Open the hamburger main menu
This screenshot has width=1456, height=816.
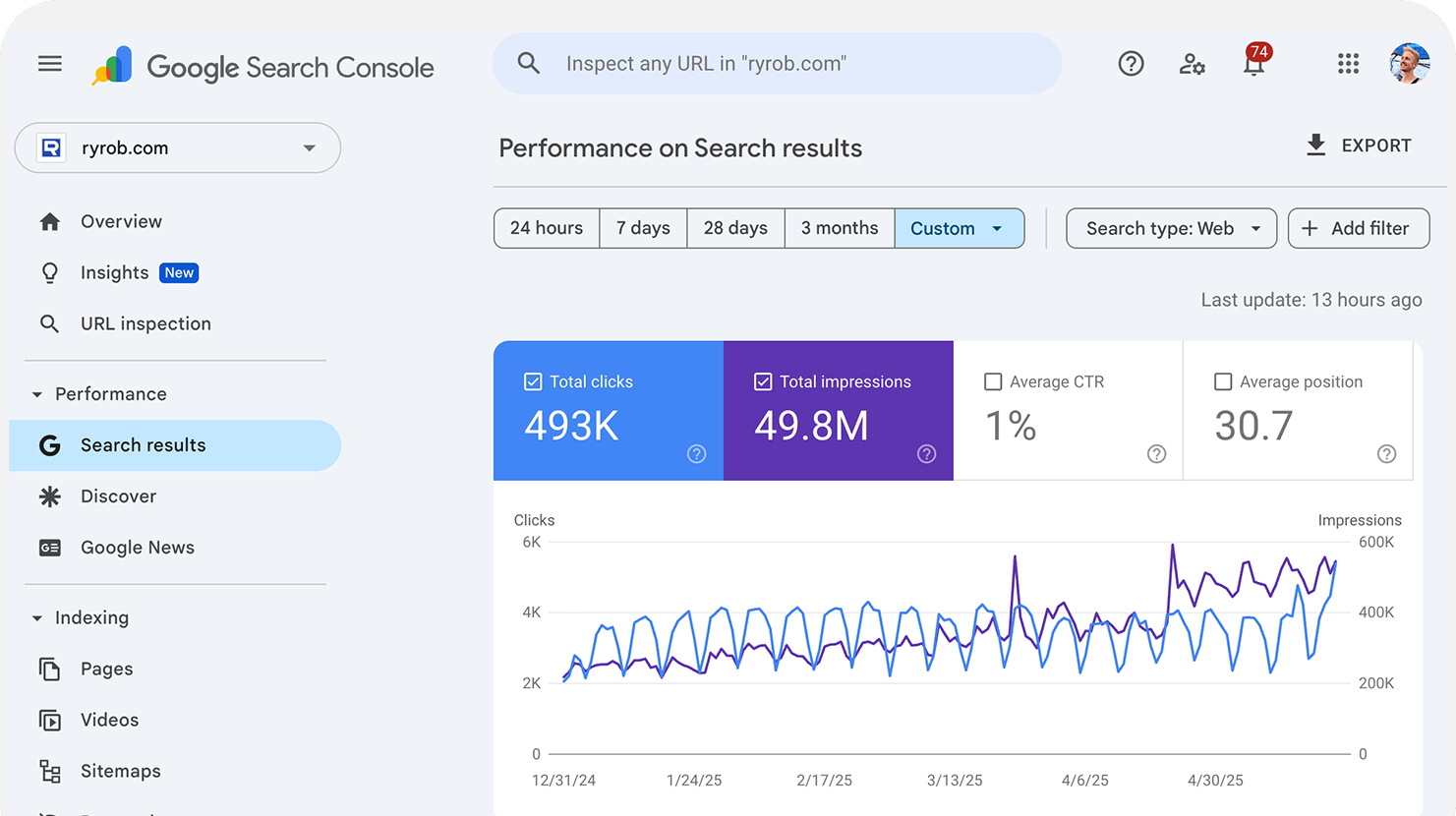pyautogui.click(x=50, y=64)
